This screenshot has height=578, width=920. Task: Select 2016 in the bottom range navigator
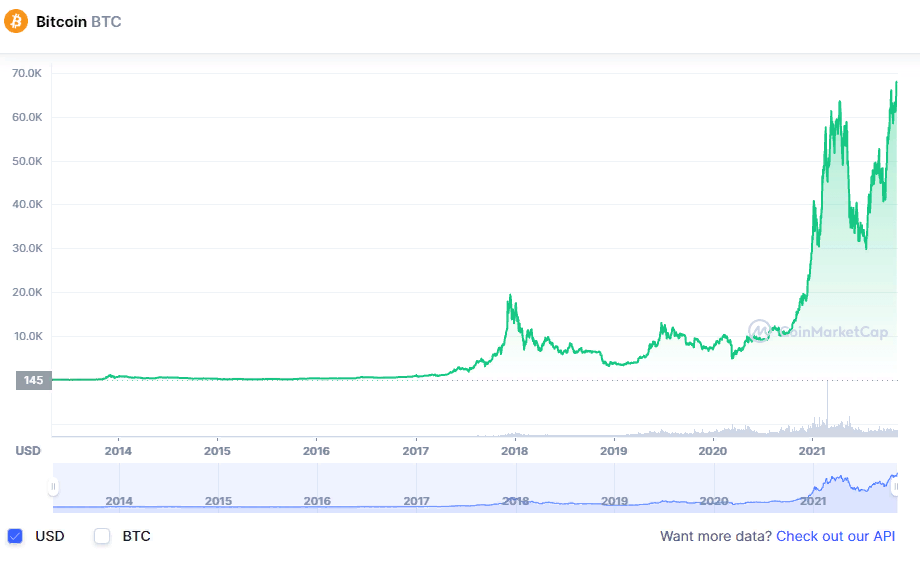[x=317, y=500]
